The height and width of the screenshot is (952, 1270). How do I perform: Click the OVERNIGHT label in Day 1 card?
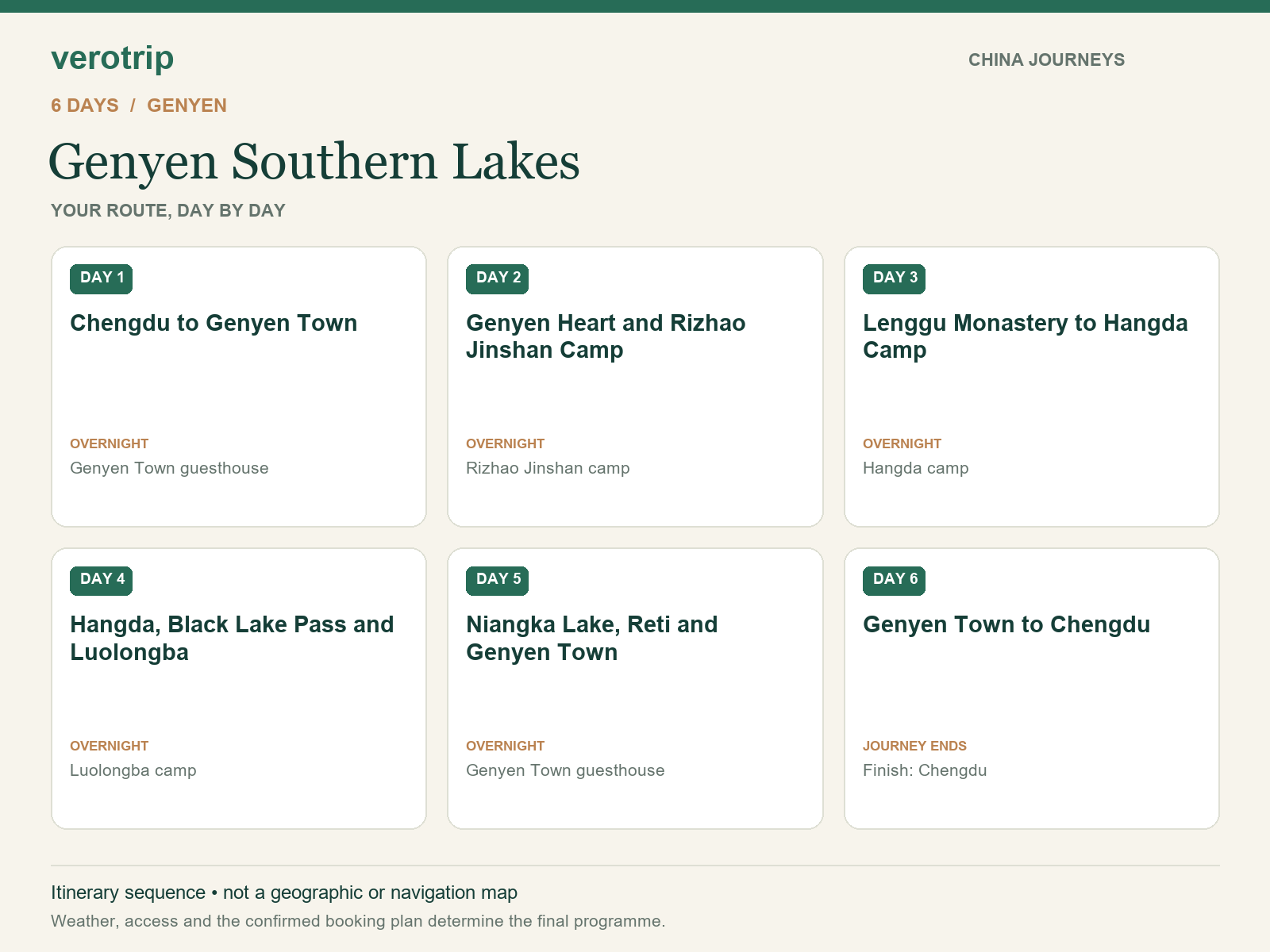(110, 444)
